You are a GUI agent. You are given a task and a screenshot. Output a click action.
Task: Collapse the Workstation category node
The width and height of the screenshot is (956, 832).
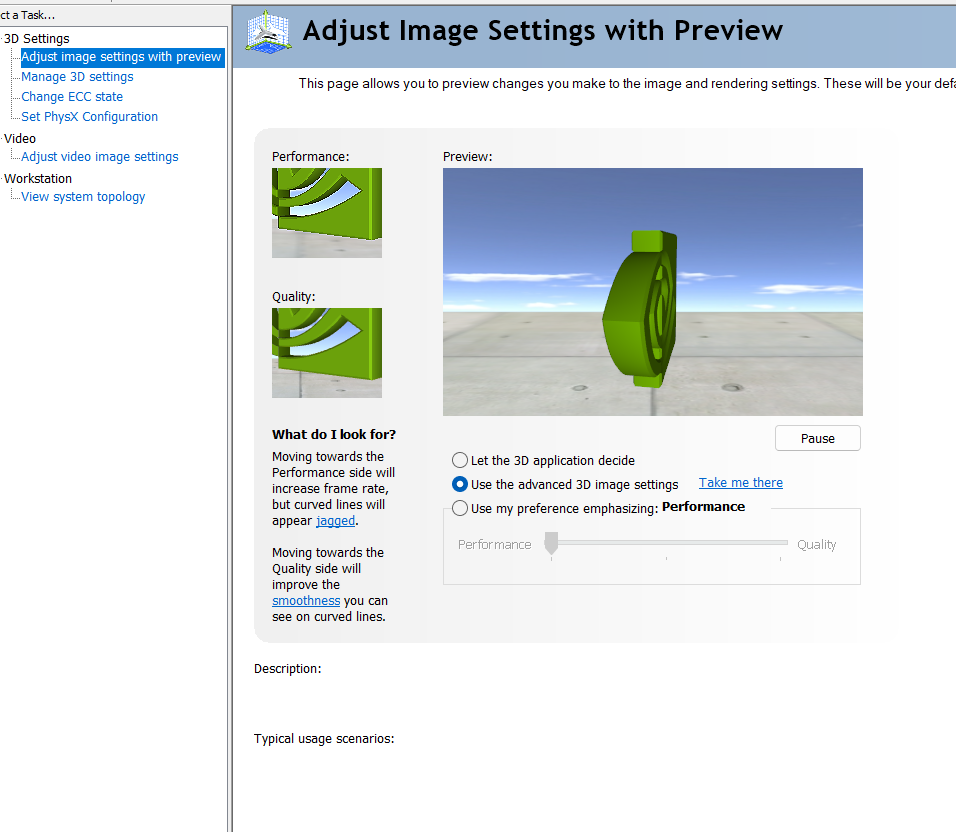pos(37,179)
